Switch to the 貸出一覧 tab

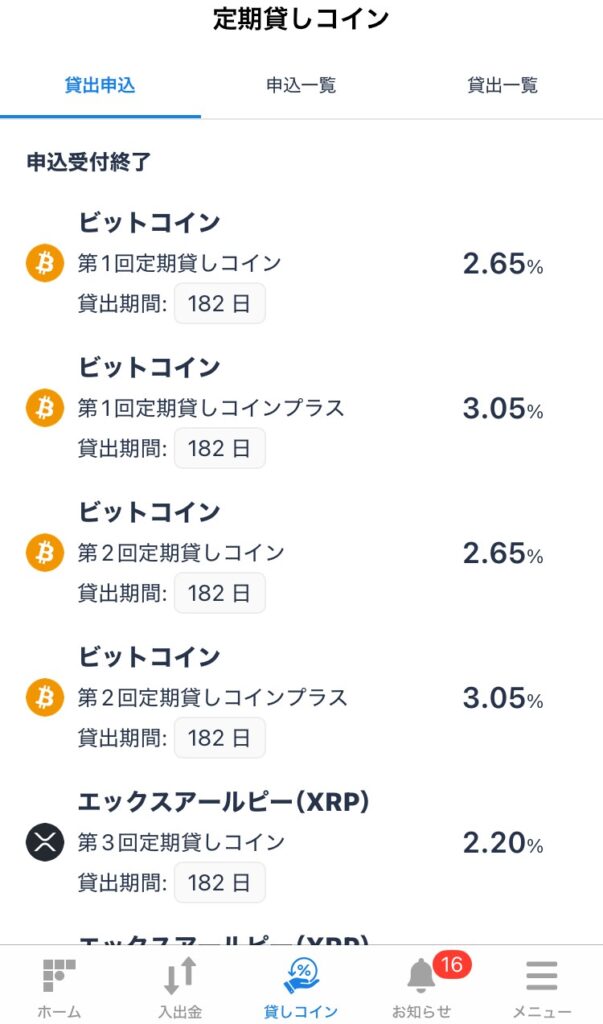coord(502,86)
